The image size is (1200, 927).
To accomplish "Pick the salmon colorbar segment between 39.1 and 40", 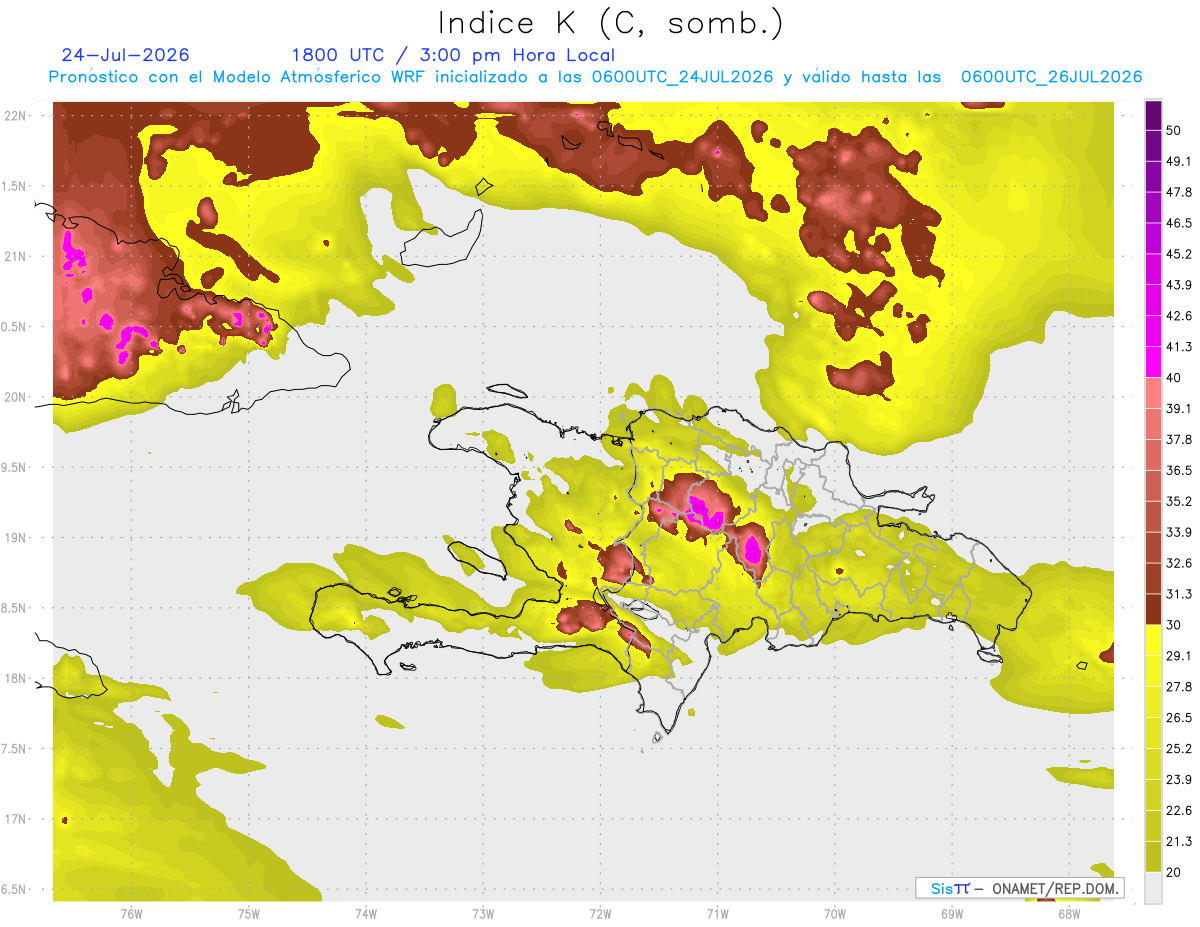I will pyautogui.click(x=1153, y=392).
